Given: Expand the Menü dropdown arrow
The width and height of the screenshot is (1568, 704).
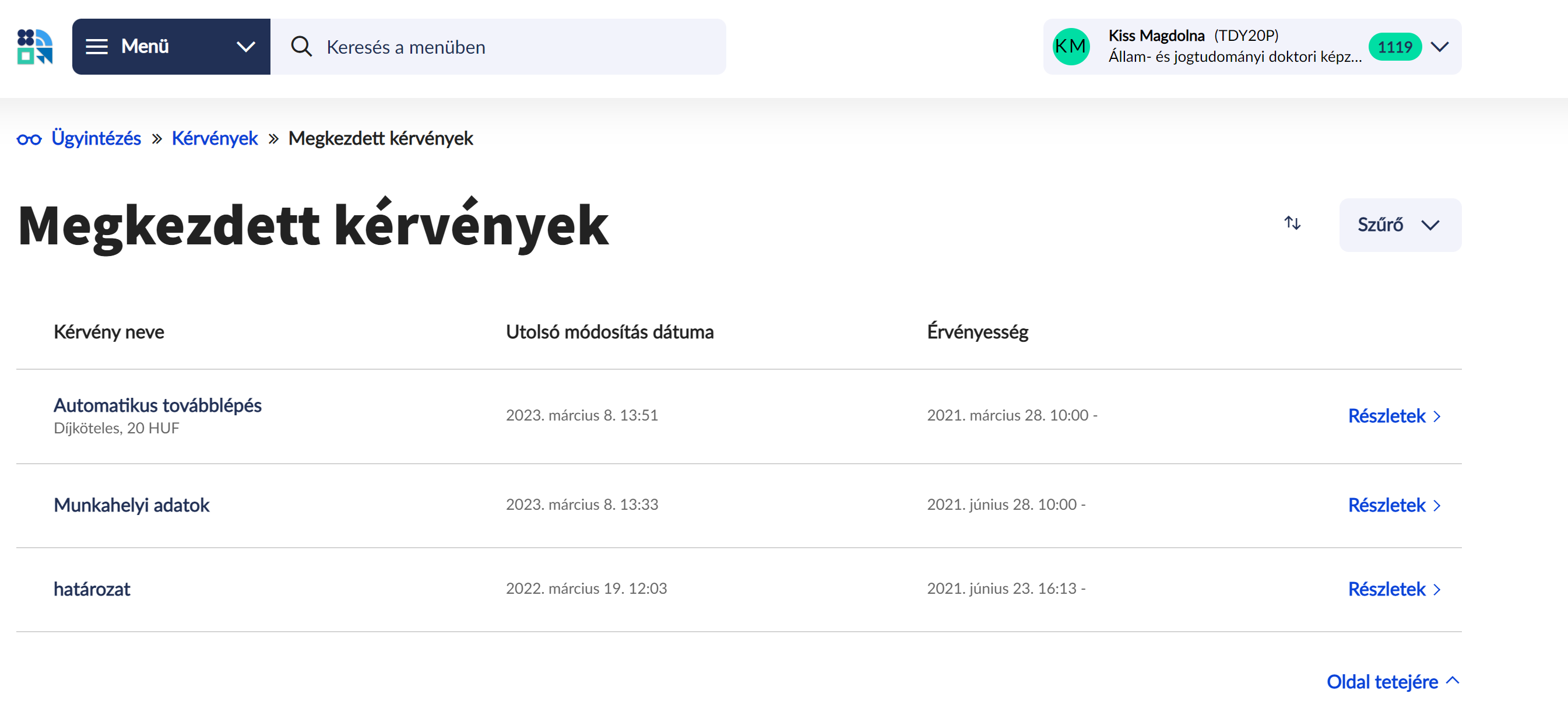Looking at the screenshot, I should click(x=246, y=46).
